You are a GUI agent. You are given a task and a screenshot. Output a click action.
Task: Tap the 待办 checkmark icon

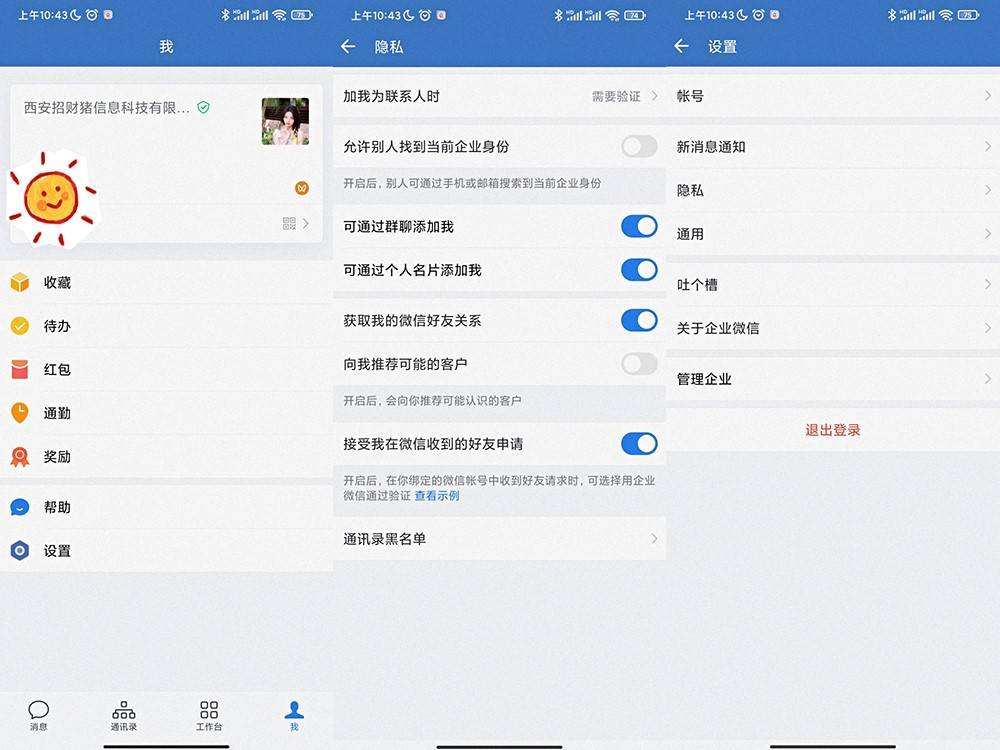(20, 326)
